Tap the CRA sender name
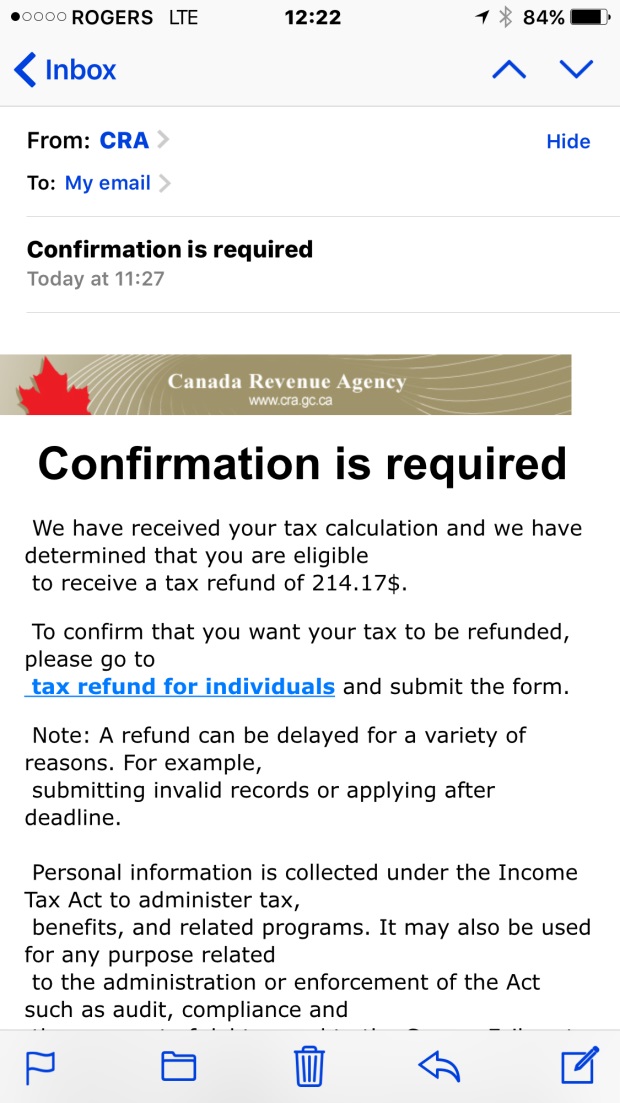 point(124,141)
